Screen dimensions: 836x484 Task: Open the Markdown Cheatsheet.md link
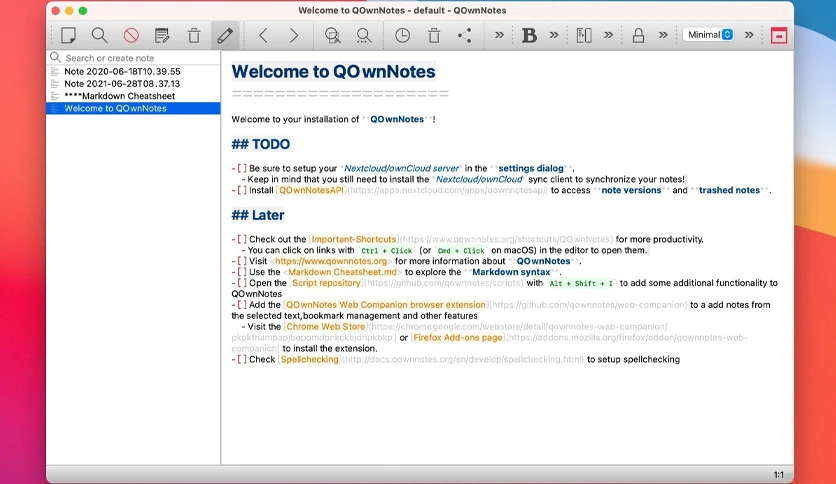(342, 272)
